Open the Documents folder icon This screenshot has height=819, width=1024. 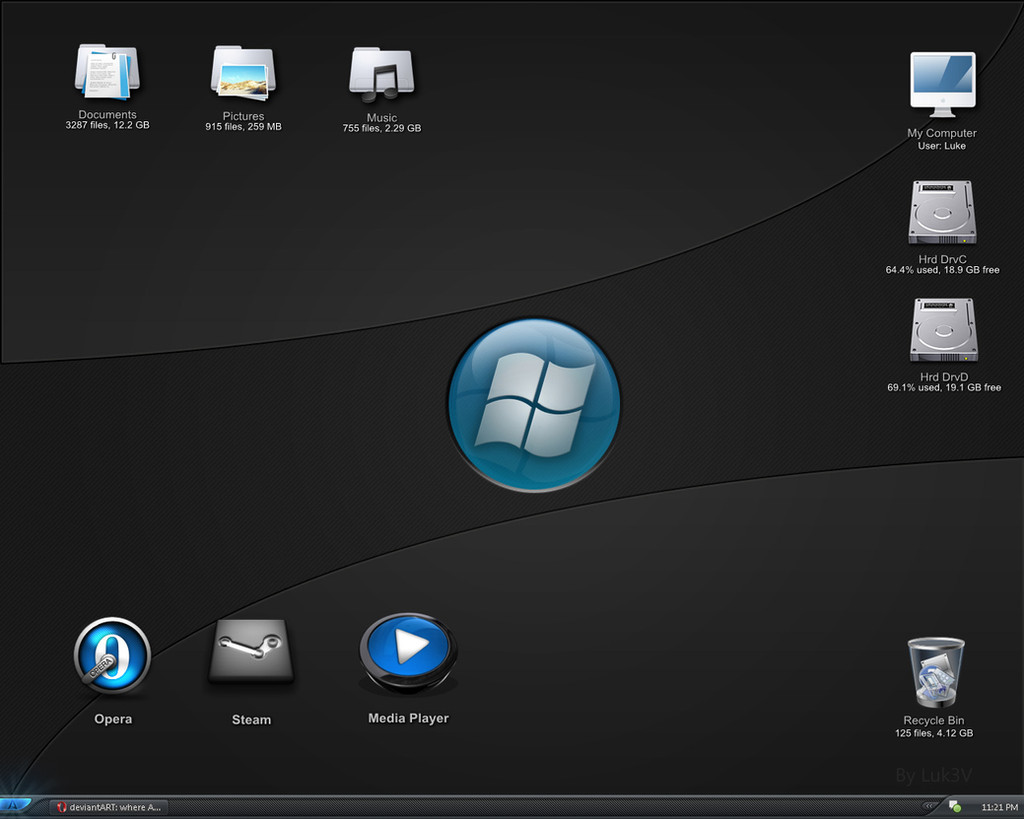[x=107, y=72]
